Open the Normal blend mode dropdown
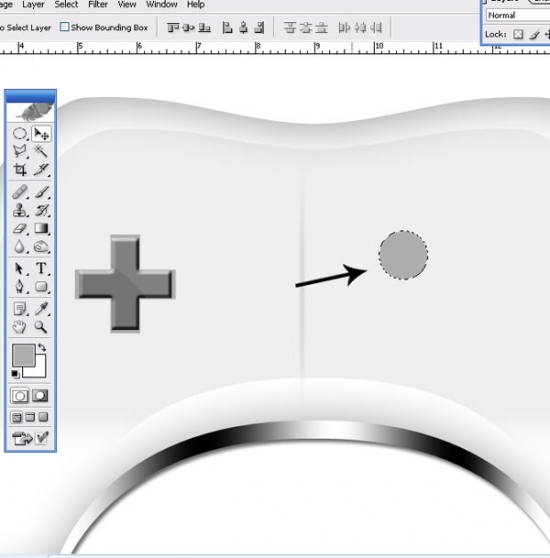Image resolution: width=550 pixels, height=558 pixels. pos(518,15)
